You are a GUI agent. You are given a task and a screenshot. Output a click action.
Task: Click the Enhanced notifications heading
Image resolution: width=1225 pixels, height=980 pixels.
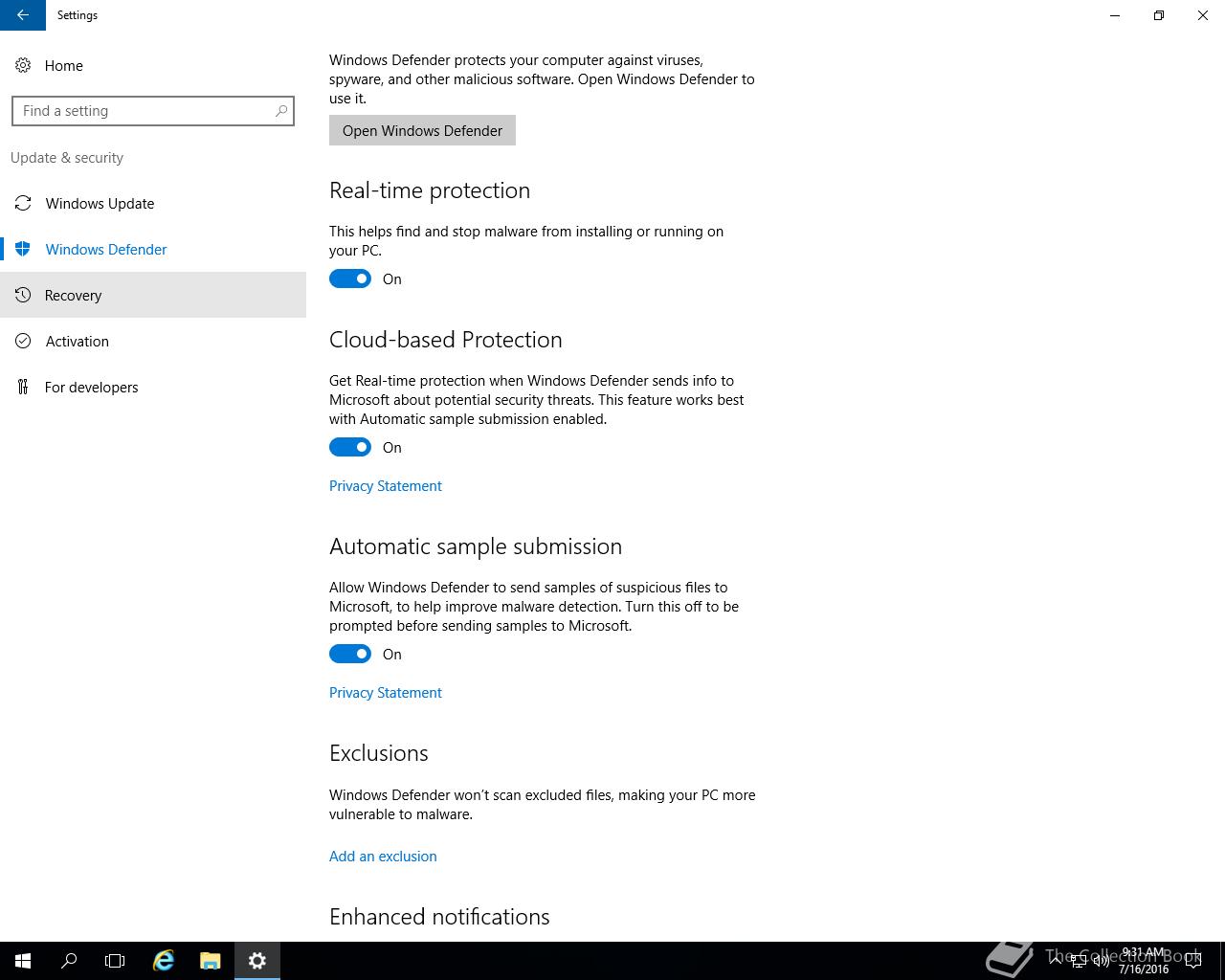point(439,917)
